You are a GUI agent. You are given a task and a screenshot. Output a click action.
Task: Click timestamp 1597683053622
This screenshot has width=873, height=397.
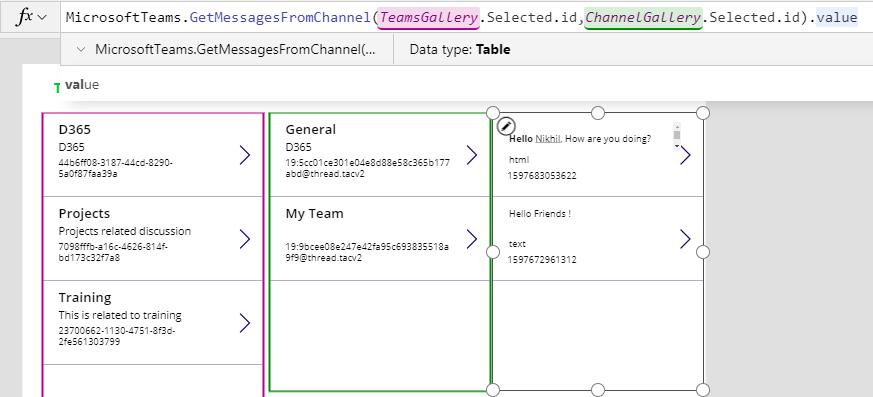[542, 176]
